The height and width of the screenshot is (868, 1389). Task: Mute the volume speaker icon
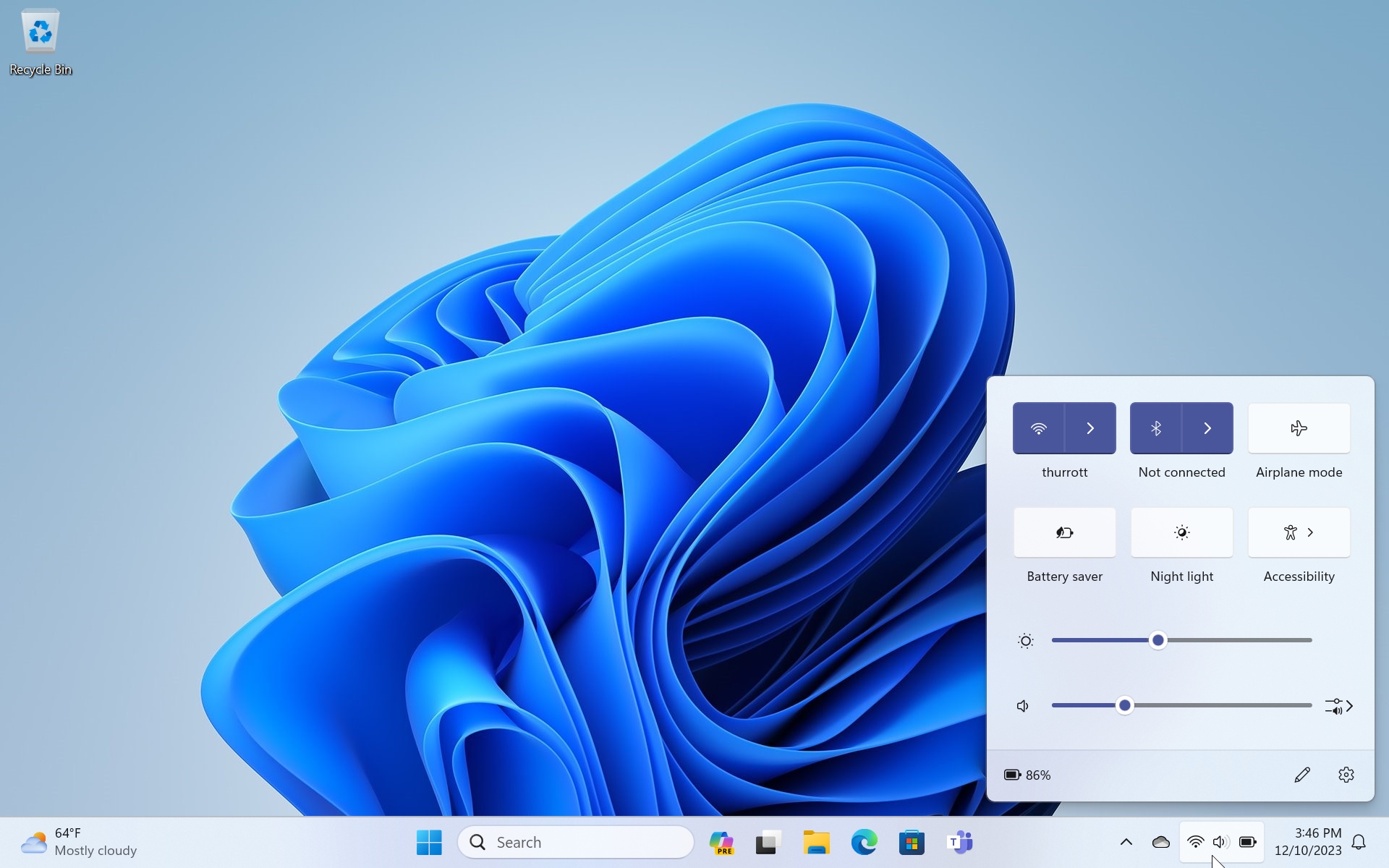(x=1023, y=706)
